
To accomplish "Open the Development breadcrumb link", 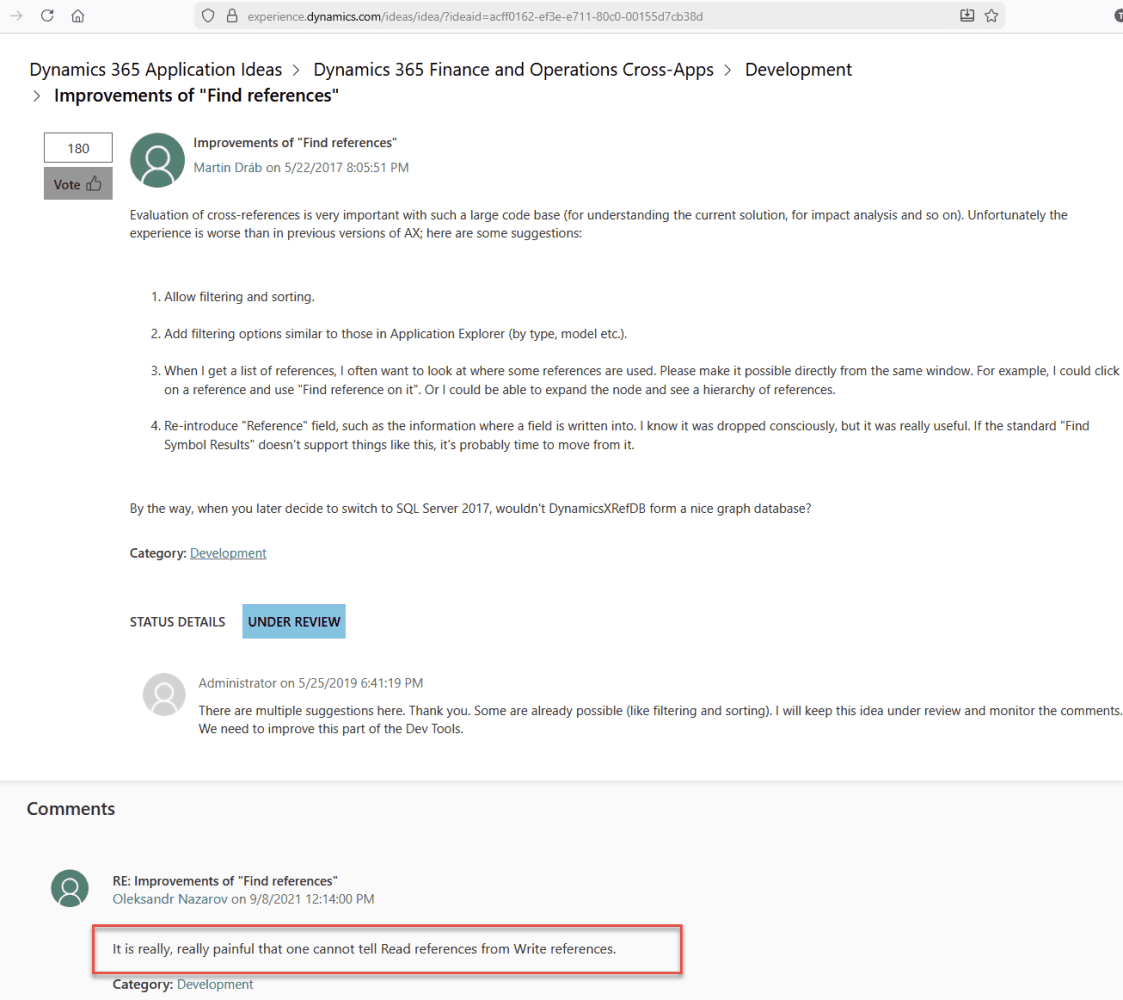I will pyautogui.click(x=798, y=70).
